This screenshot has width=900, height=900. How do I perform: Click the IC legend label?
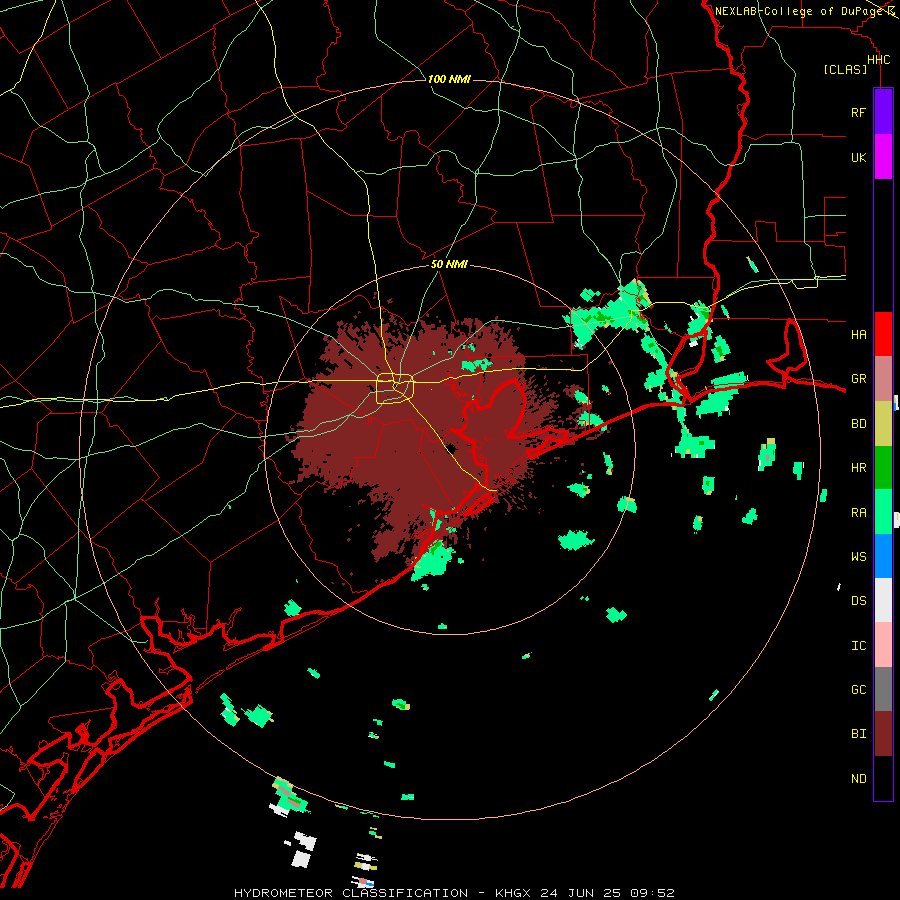pos(858,646)
